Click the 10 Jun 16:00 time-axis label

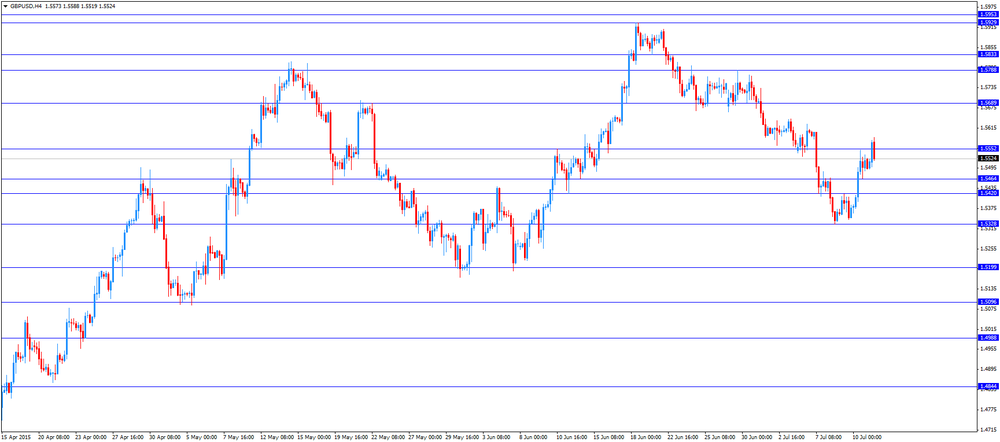574,438
